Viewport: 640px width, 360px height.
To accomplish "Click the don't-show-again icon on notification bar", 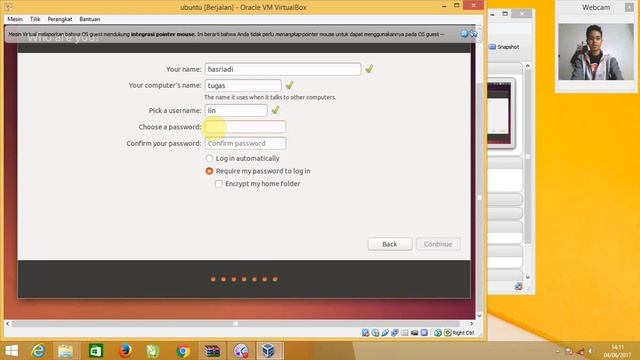I will 473,34.
